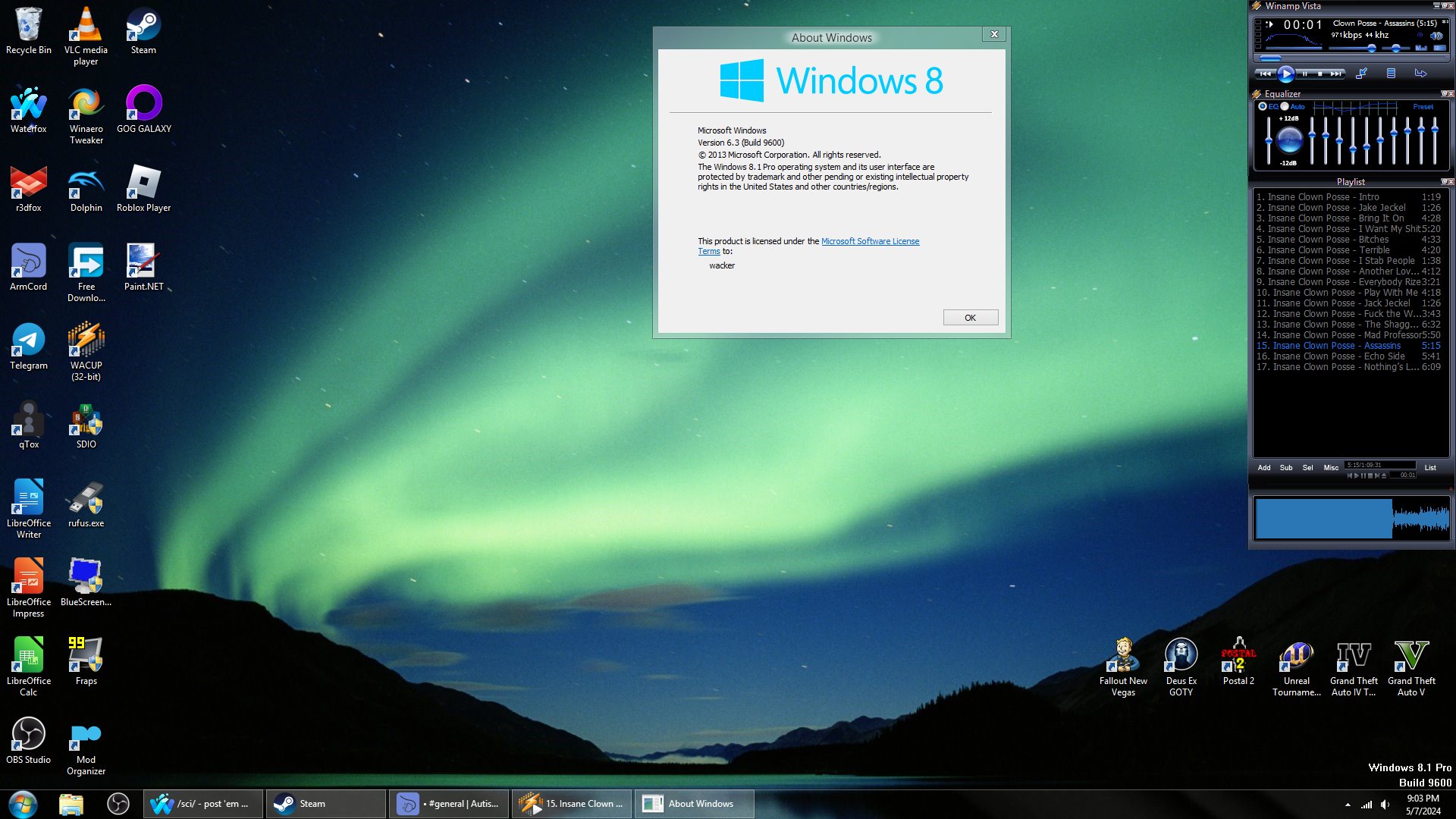Click OK in About Windows dialog
The image size is (1456, 819).
970,318
